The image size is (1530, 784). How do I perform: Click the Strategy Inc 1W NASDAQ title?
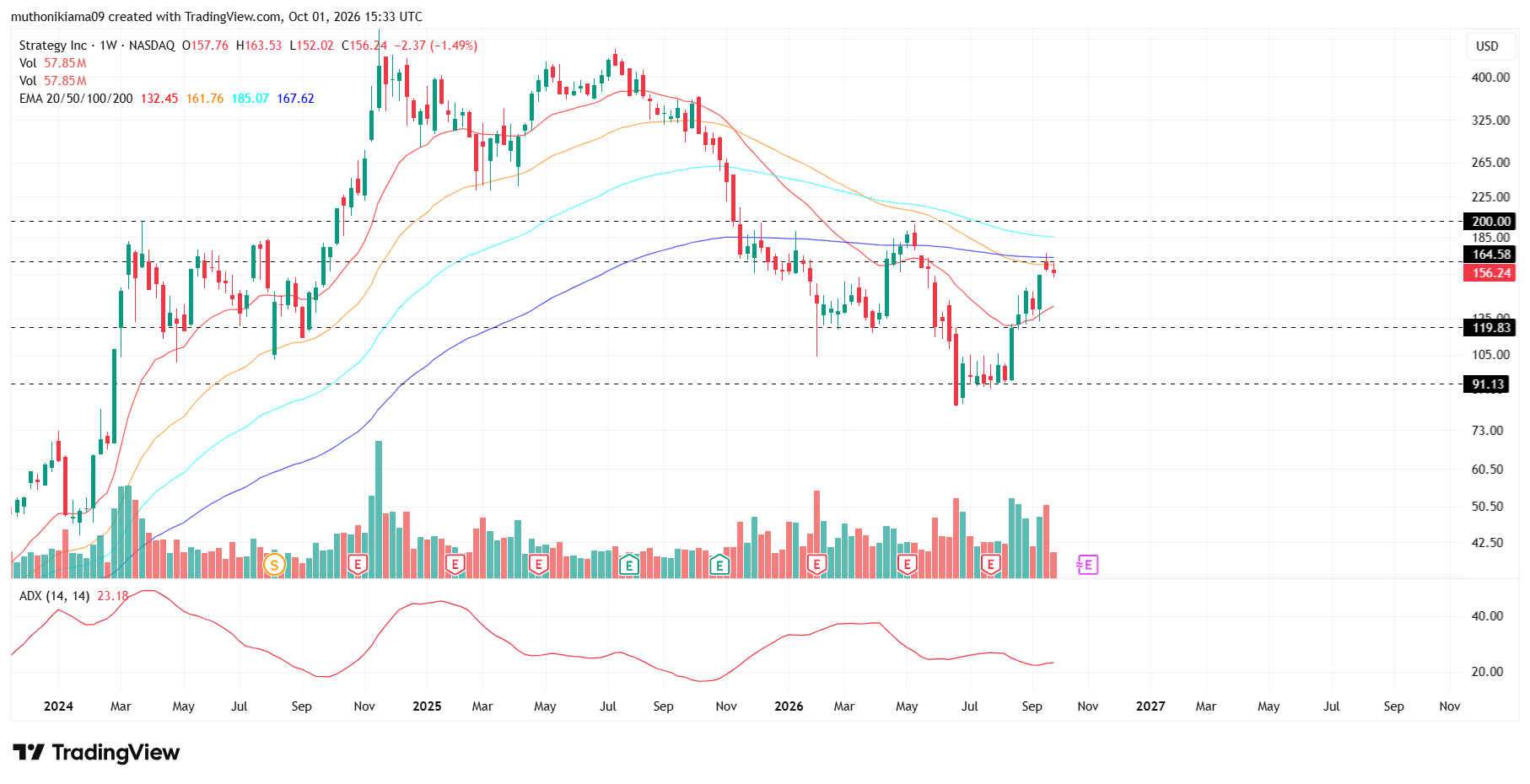(x=97, y=46)
